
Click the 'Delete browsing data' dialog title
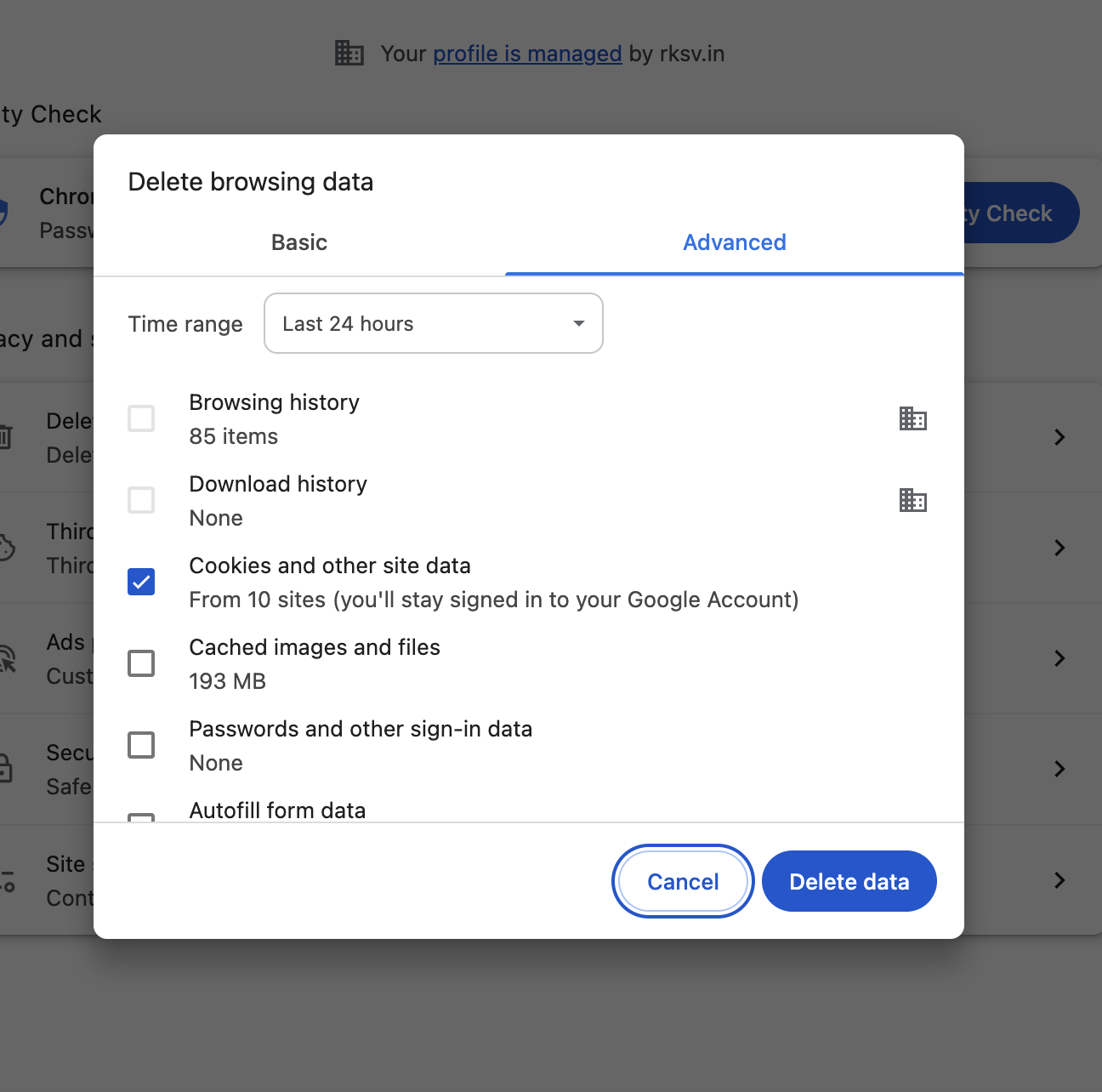point(251,182)
